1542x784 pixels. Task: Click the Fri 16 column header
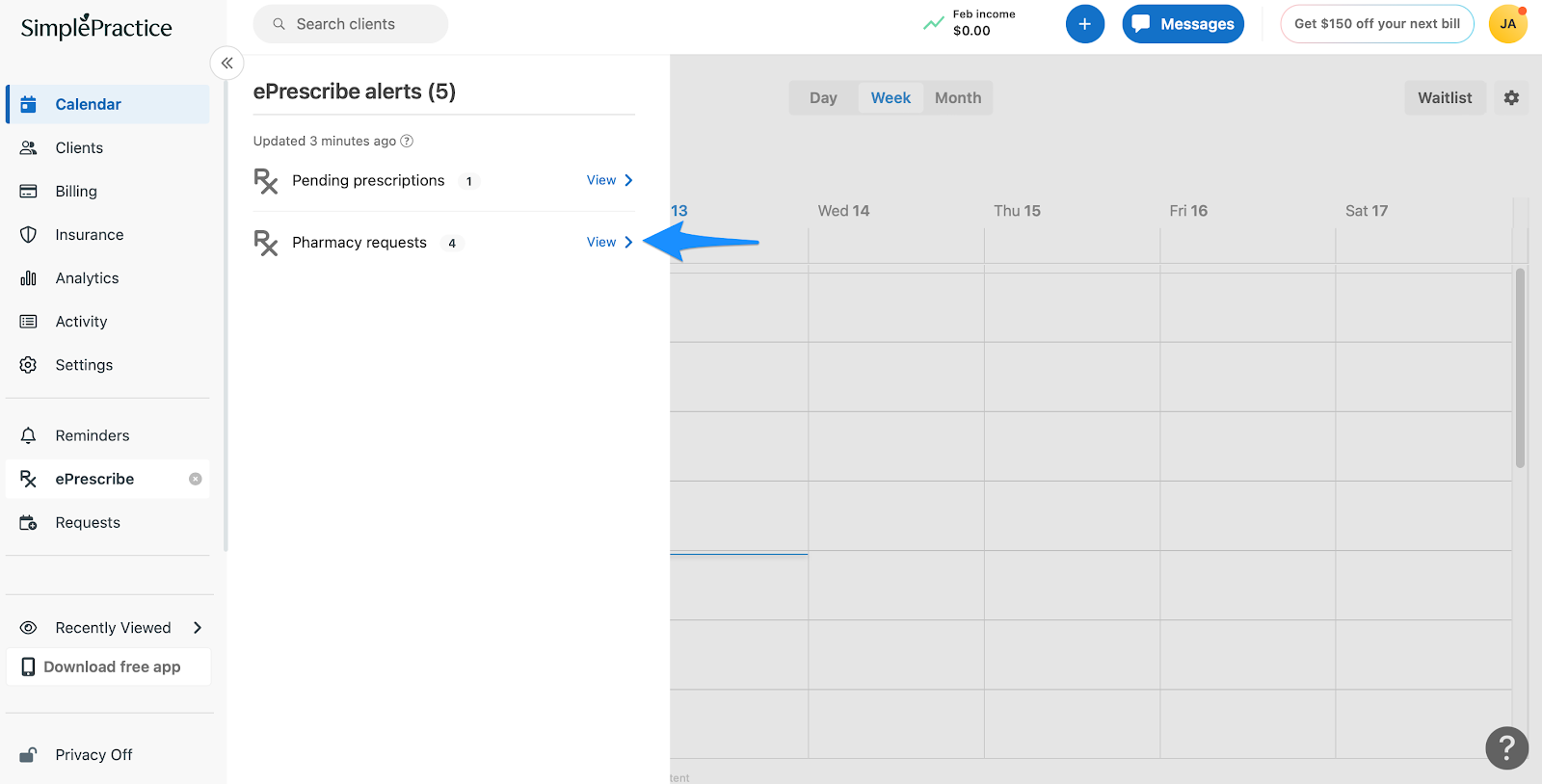pos(1188,210)
